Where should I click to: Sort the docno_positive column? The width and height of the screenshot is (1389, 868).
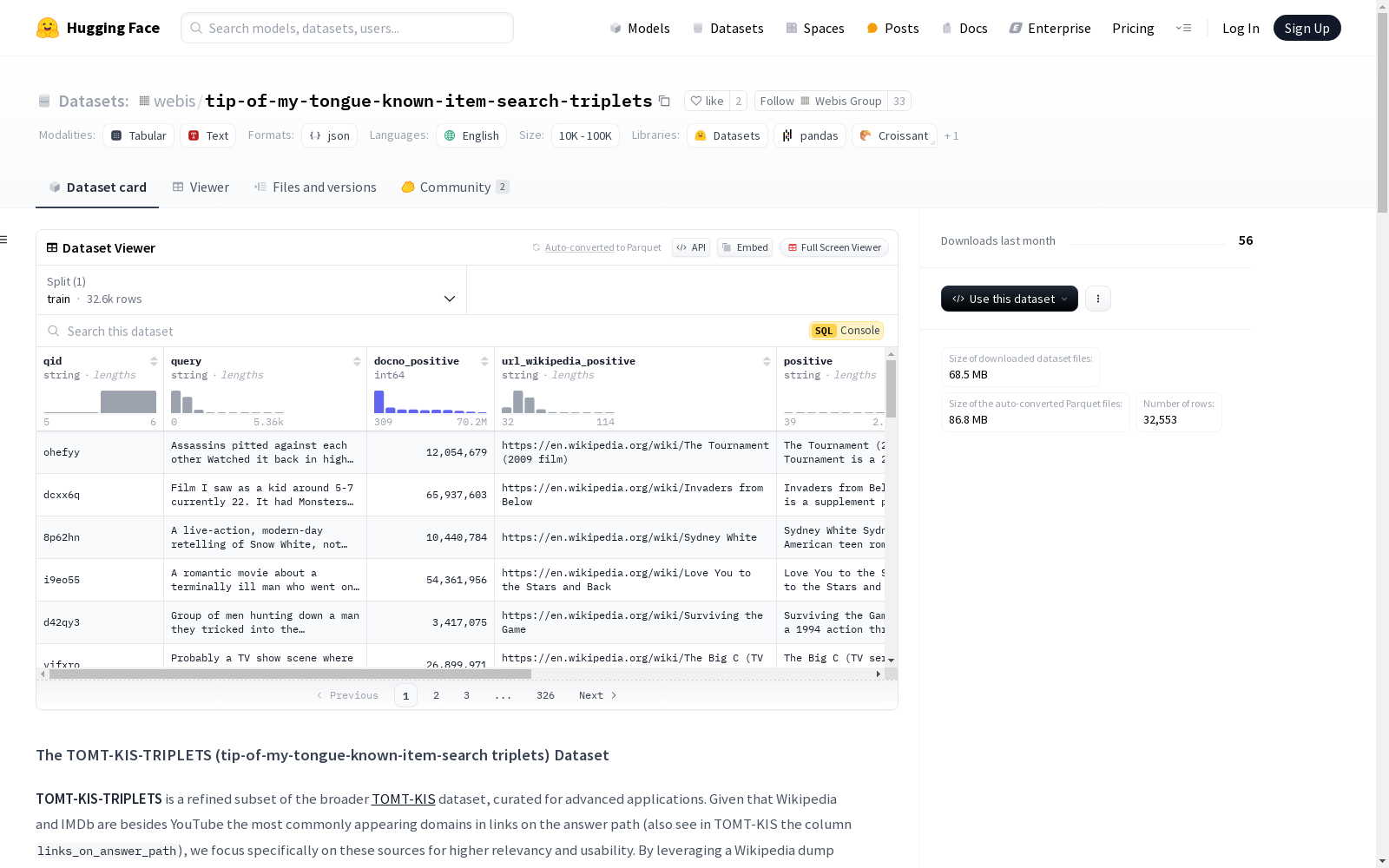click(484, 361)
